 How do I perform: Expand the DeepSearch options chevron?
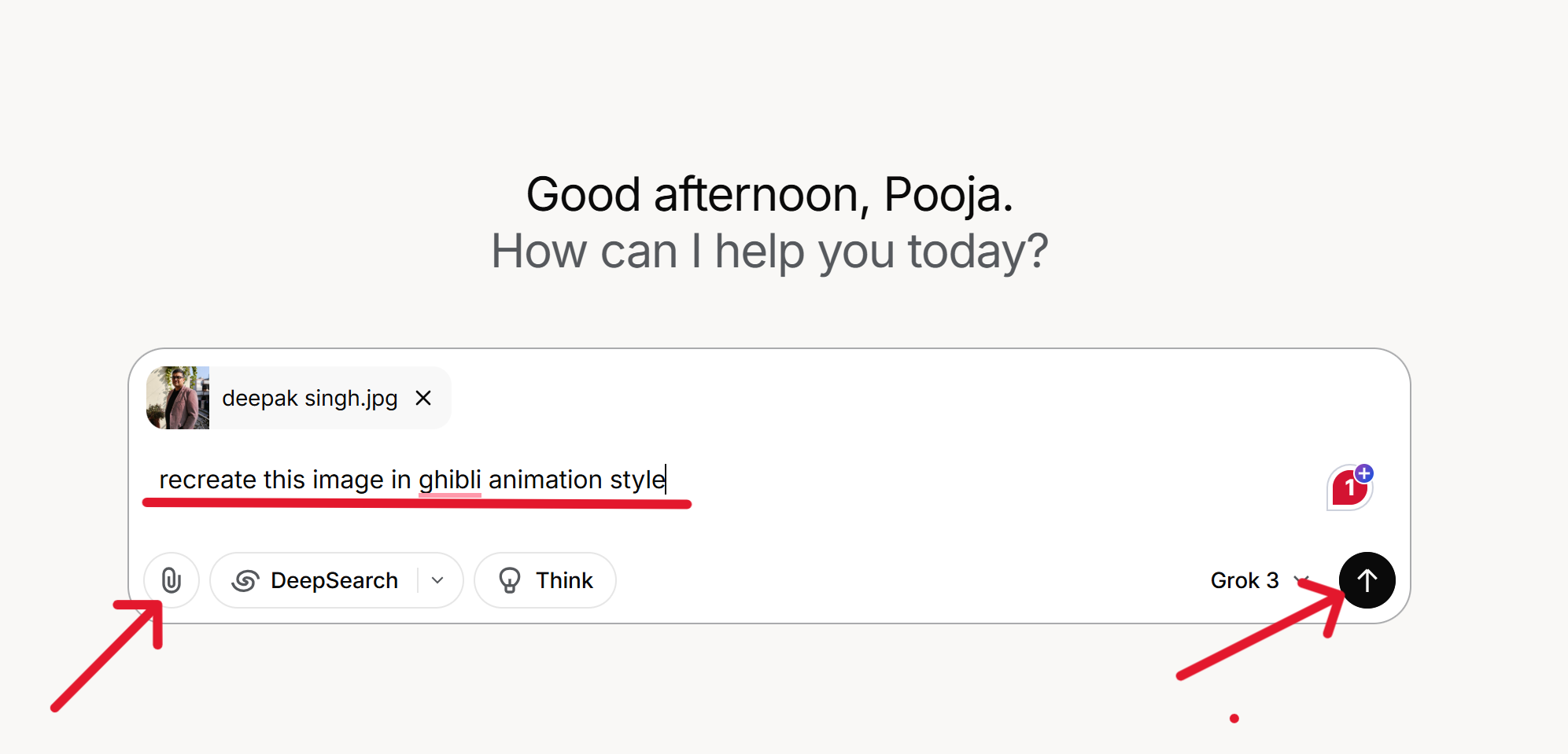pos(438,580)
